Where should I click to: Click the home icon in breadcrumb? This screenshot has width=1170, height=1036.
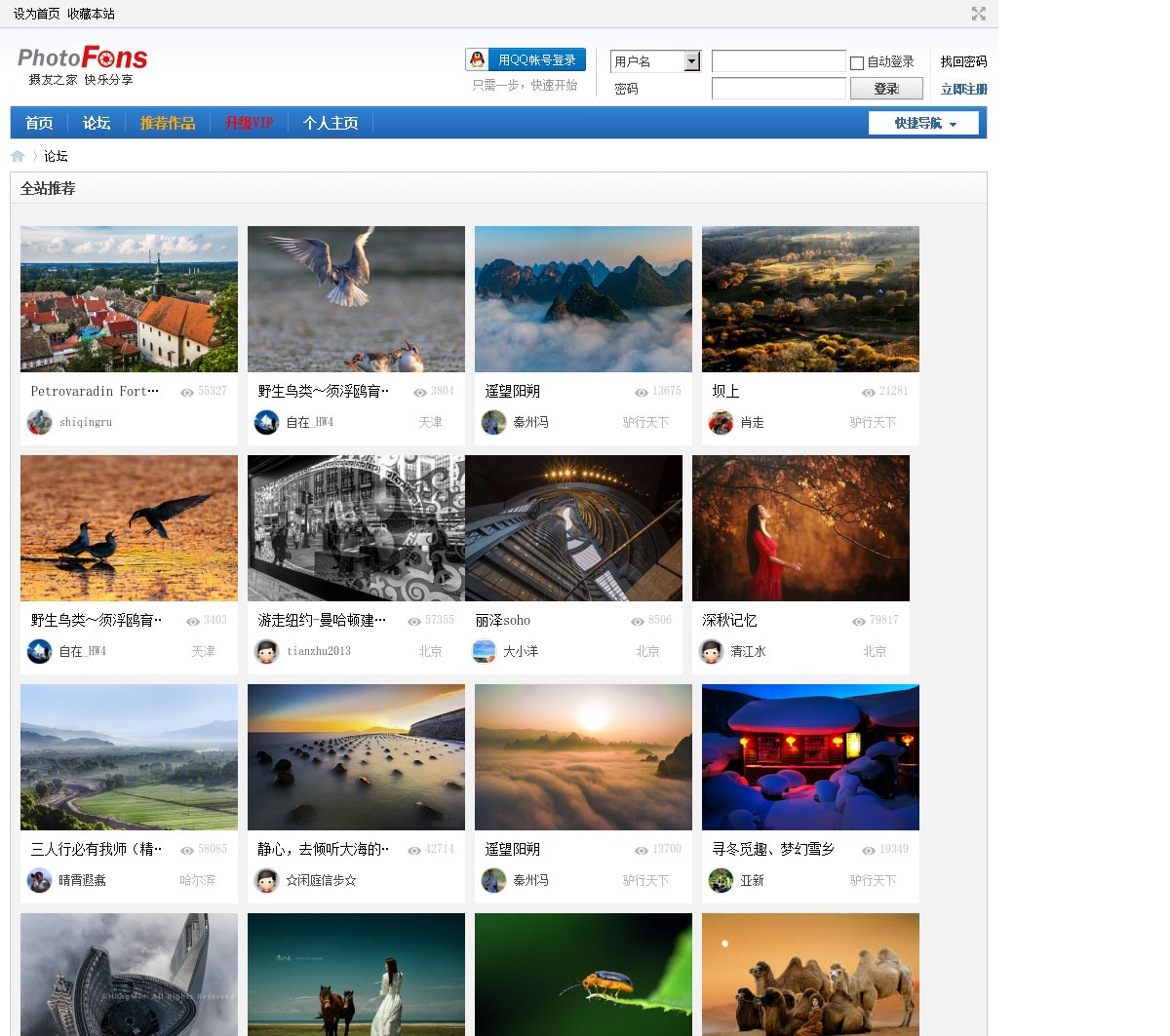coord(18,156)
